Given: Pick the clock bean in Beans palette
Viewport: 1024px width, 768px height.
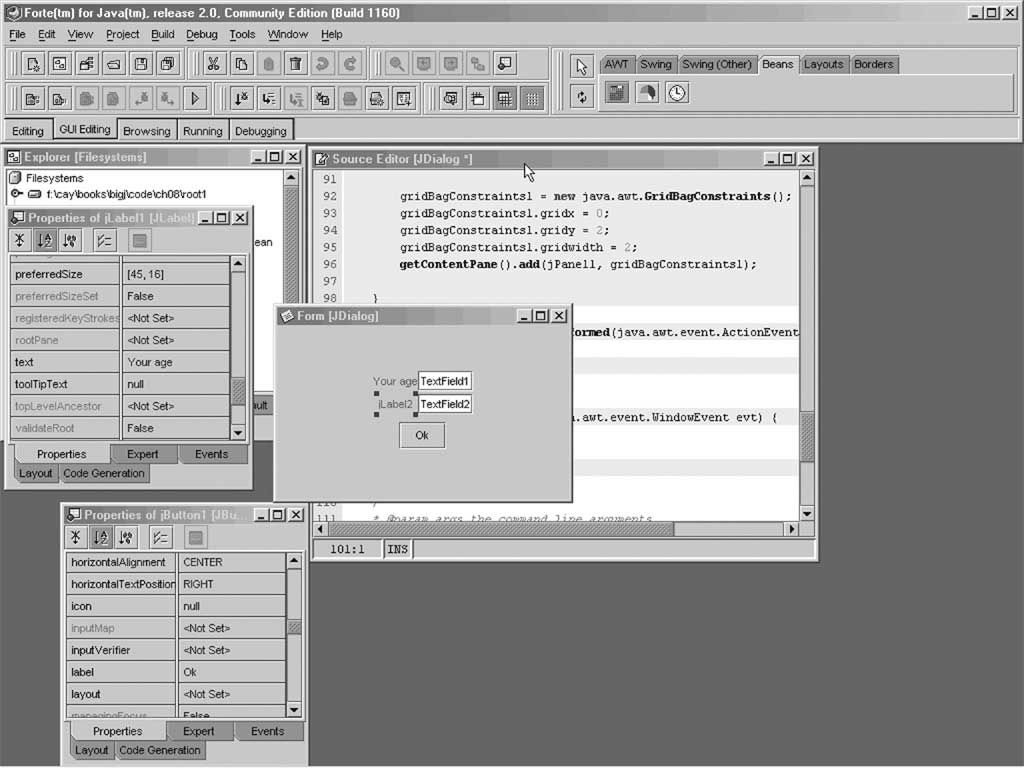Looking at the screenshot, I should 677,93.
